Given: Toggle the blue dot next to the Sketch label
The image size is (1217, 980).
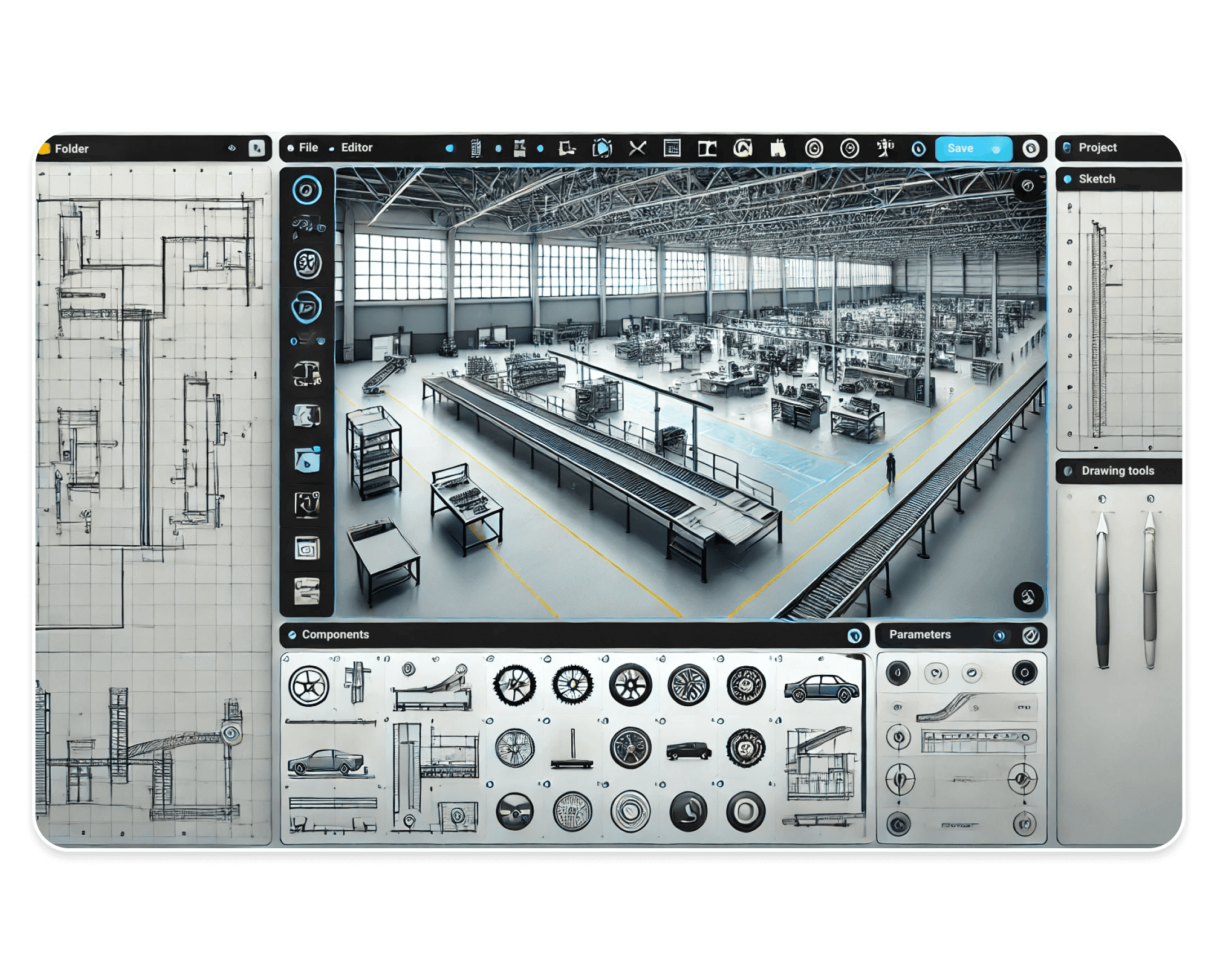Looking at the screenshot, I should (x=1068, y=179).
